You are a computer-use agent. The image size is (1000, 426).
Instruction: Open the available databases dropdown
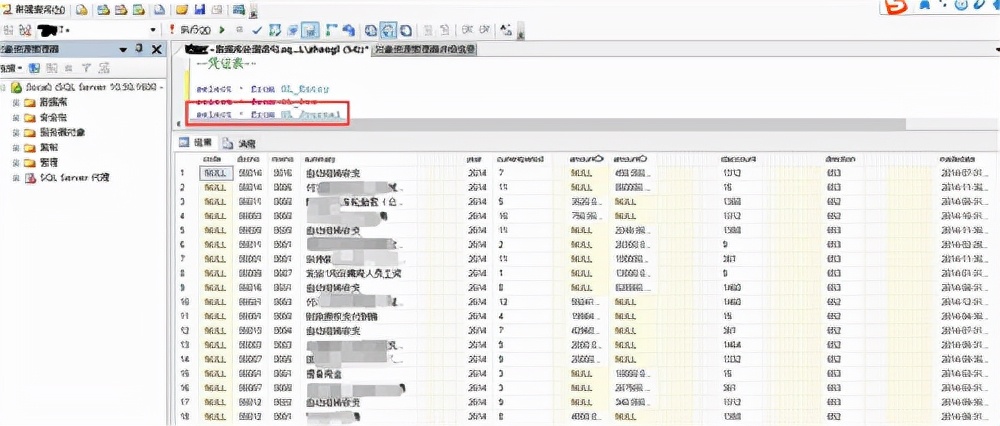(x=152, y=30)
